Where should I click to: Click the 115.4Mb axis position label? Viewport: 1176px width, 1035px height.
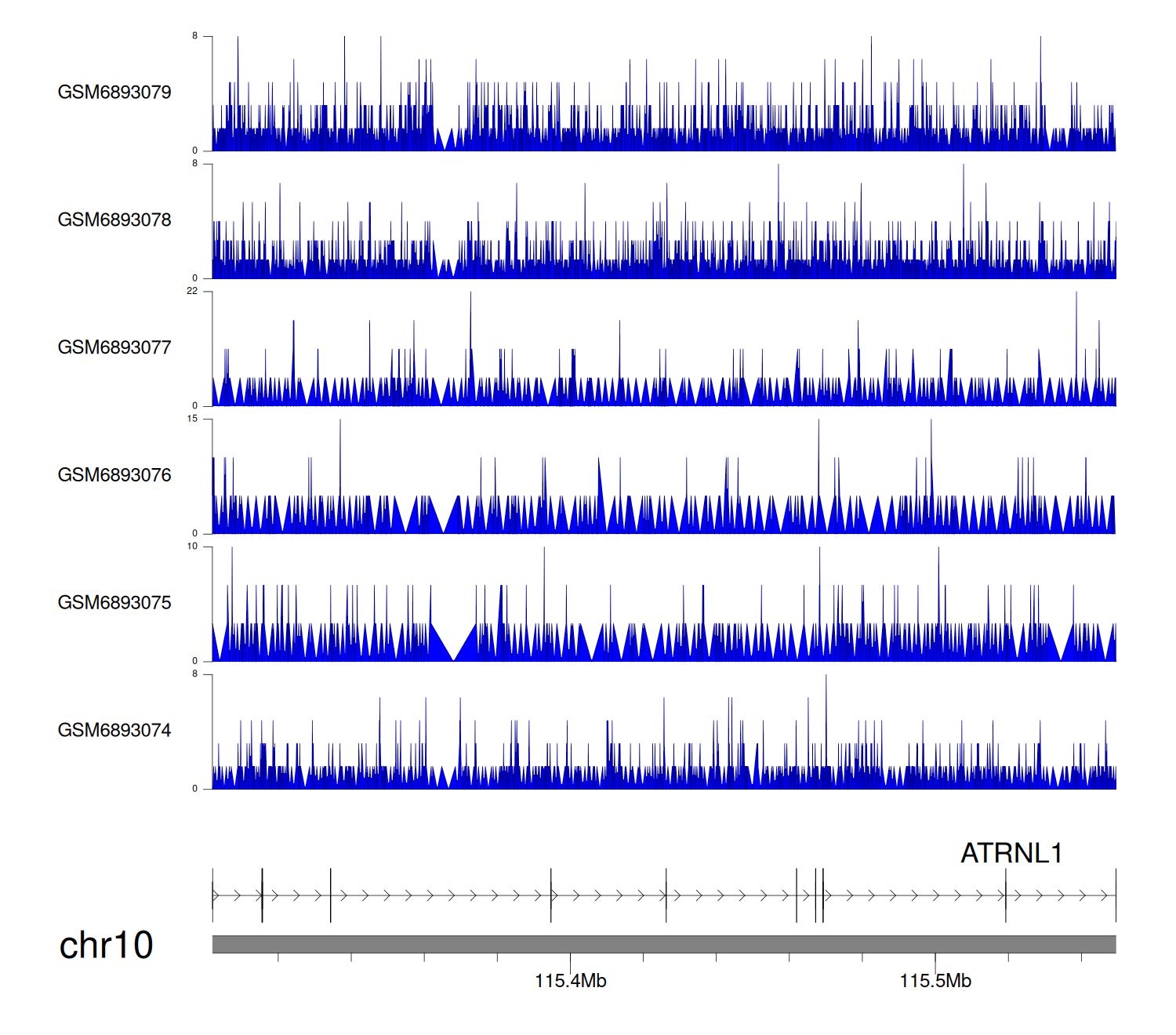[570, 981]
